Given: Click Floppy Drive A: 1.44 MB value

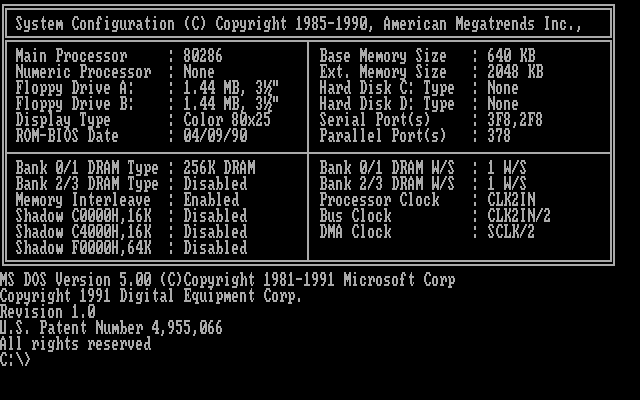Looking at the screenshot, I should click(x=231, y=88).
